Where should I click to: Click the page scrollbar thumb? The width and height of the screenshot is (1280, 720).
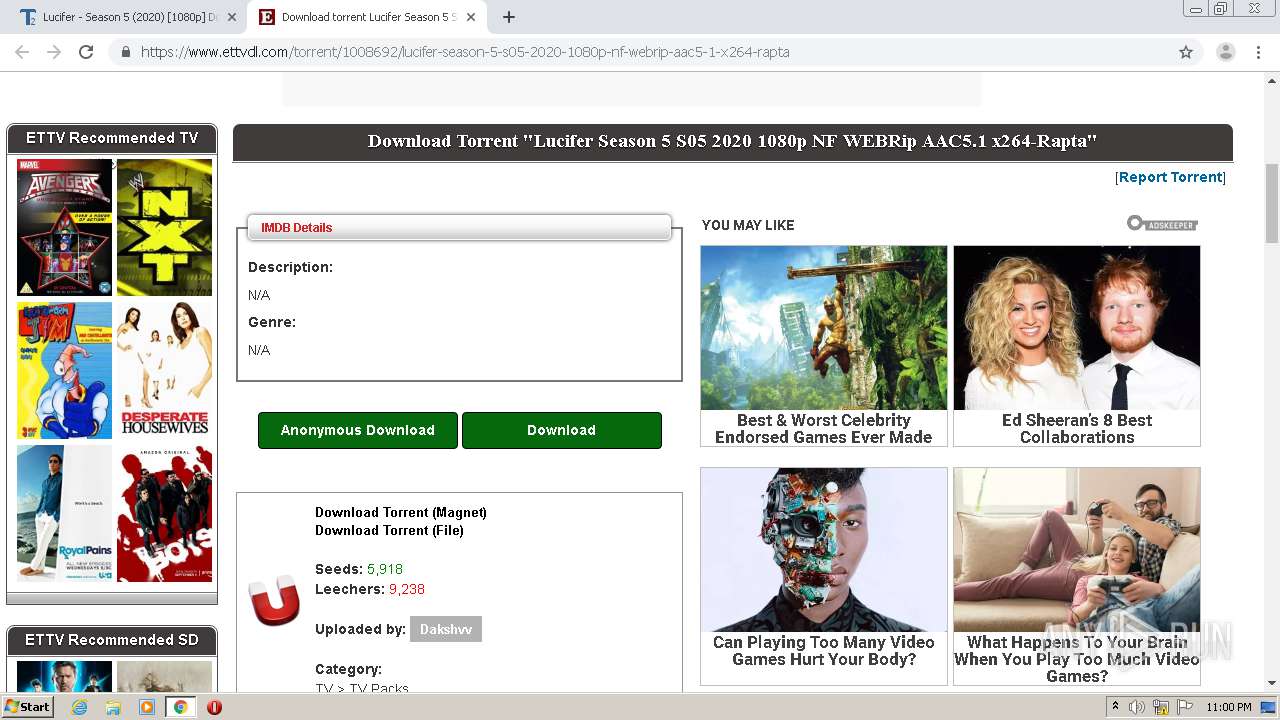pyautogui.click(x=1272, y=203)
